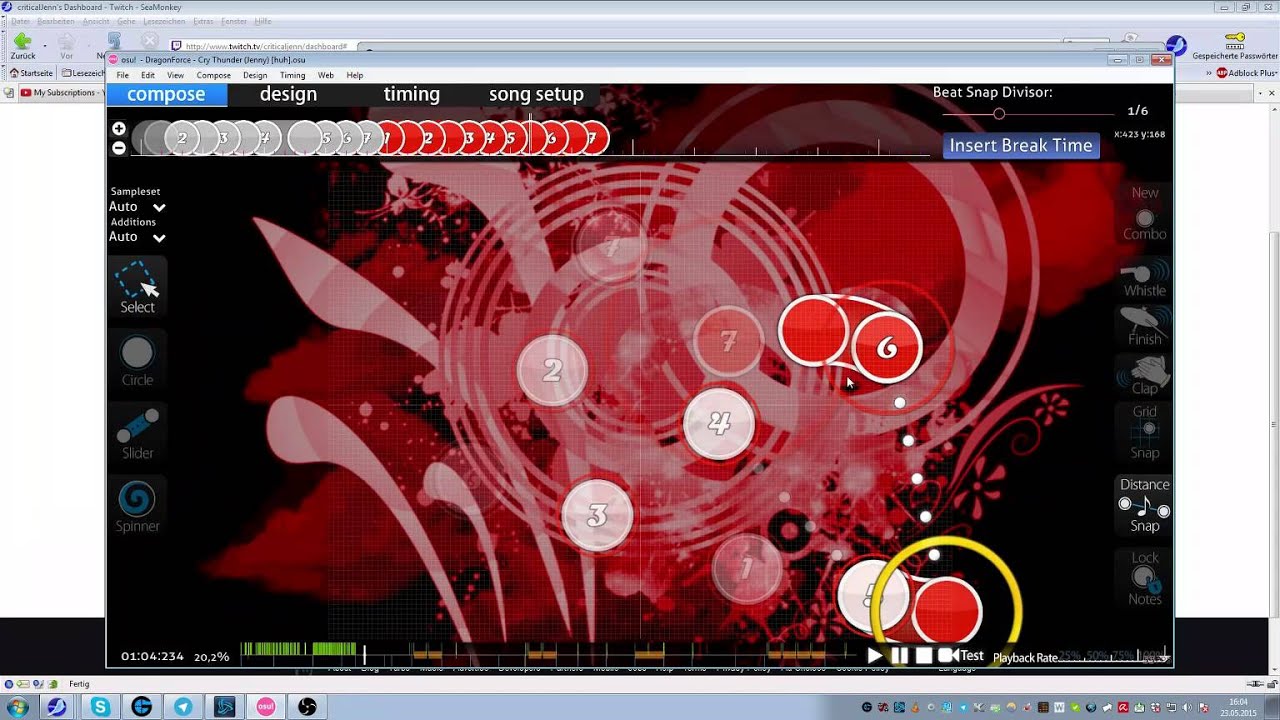
Task: Open the song setup tab
Action: 536,94
